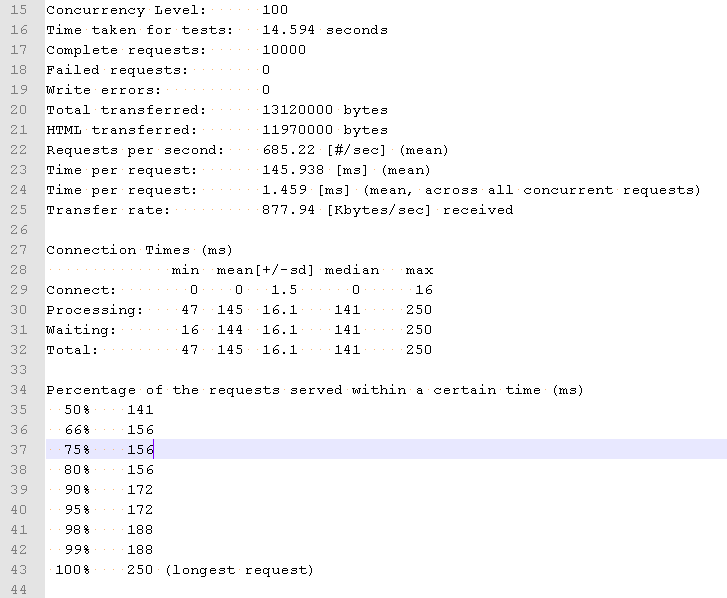Click the 'Transfer rate:' label
Screen dimensions: 727x598
(x=108, y=210)
